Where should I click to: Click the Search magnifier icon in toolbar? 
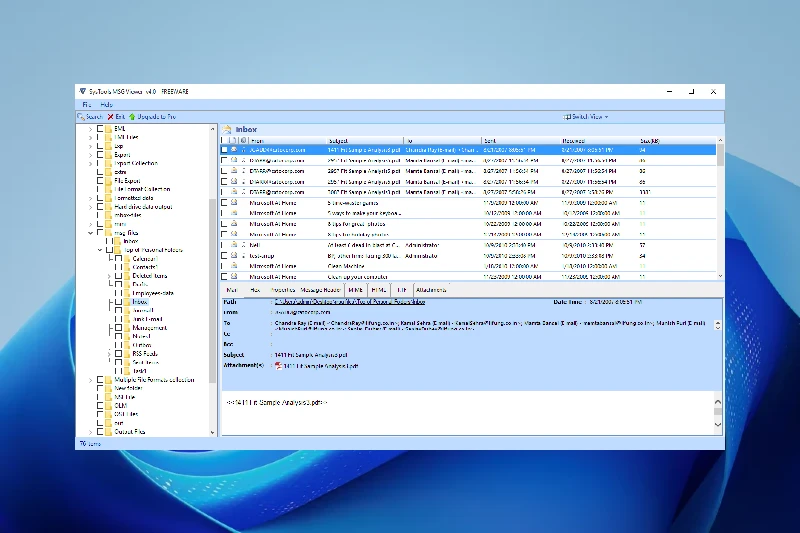(x=81, y=117)
